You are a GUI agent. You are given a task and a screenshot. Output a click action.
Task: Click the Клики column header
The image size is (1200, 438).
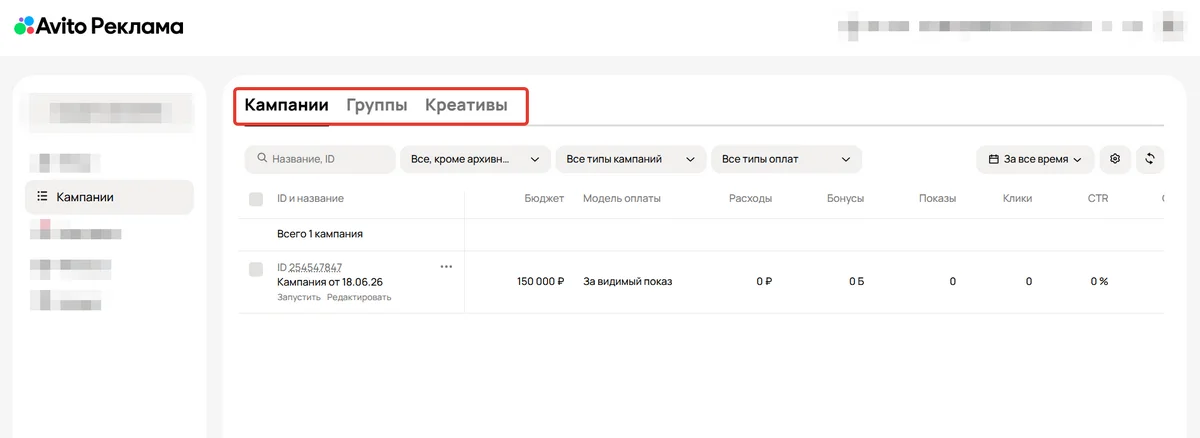[1017, 199]
